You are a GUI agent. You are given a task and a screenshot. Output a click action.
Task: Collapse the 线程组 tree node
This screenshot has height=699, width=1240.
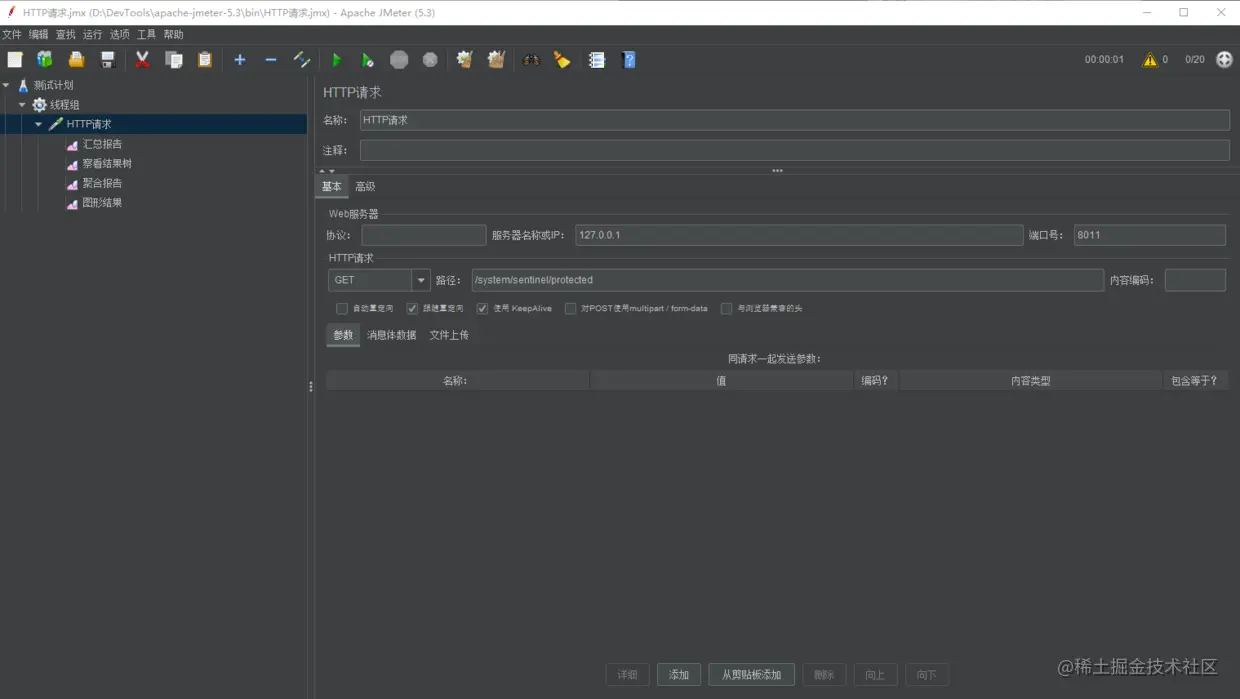coord(22,105)
